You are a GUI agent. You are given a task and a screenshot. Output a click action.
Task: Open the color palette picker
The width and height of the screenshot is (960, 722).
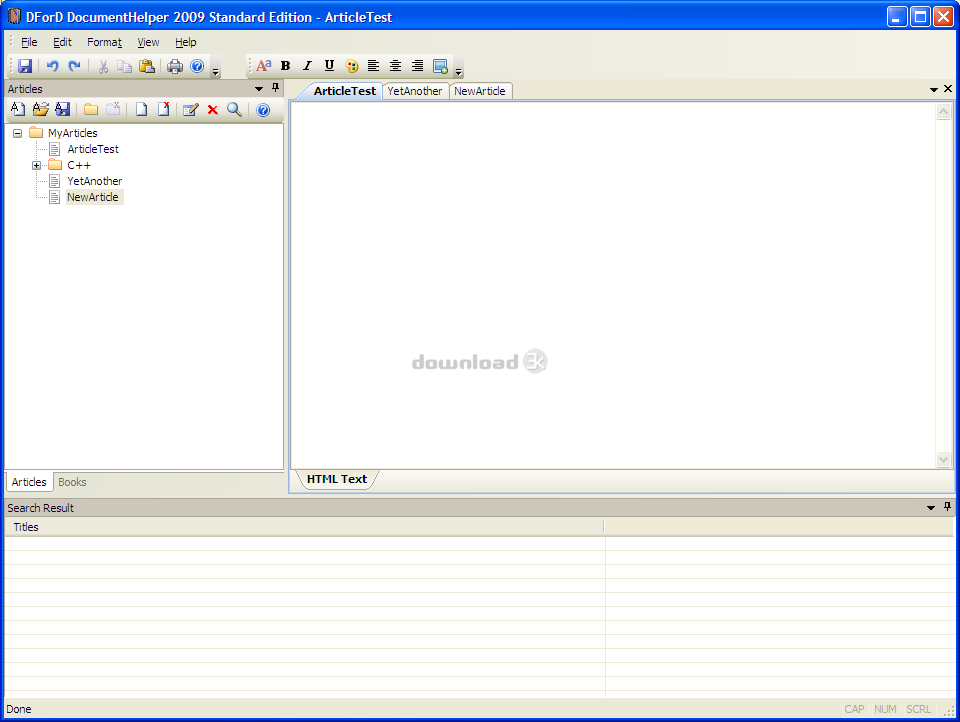tap(351, 66)
